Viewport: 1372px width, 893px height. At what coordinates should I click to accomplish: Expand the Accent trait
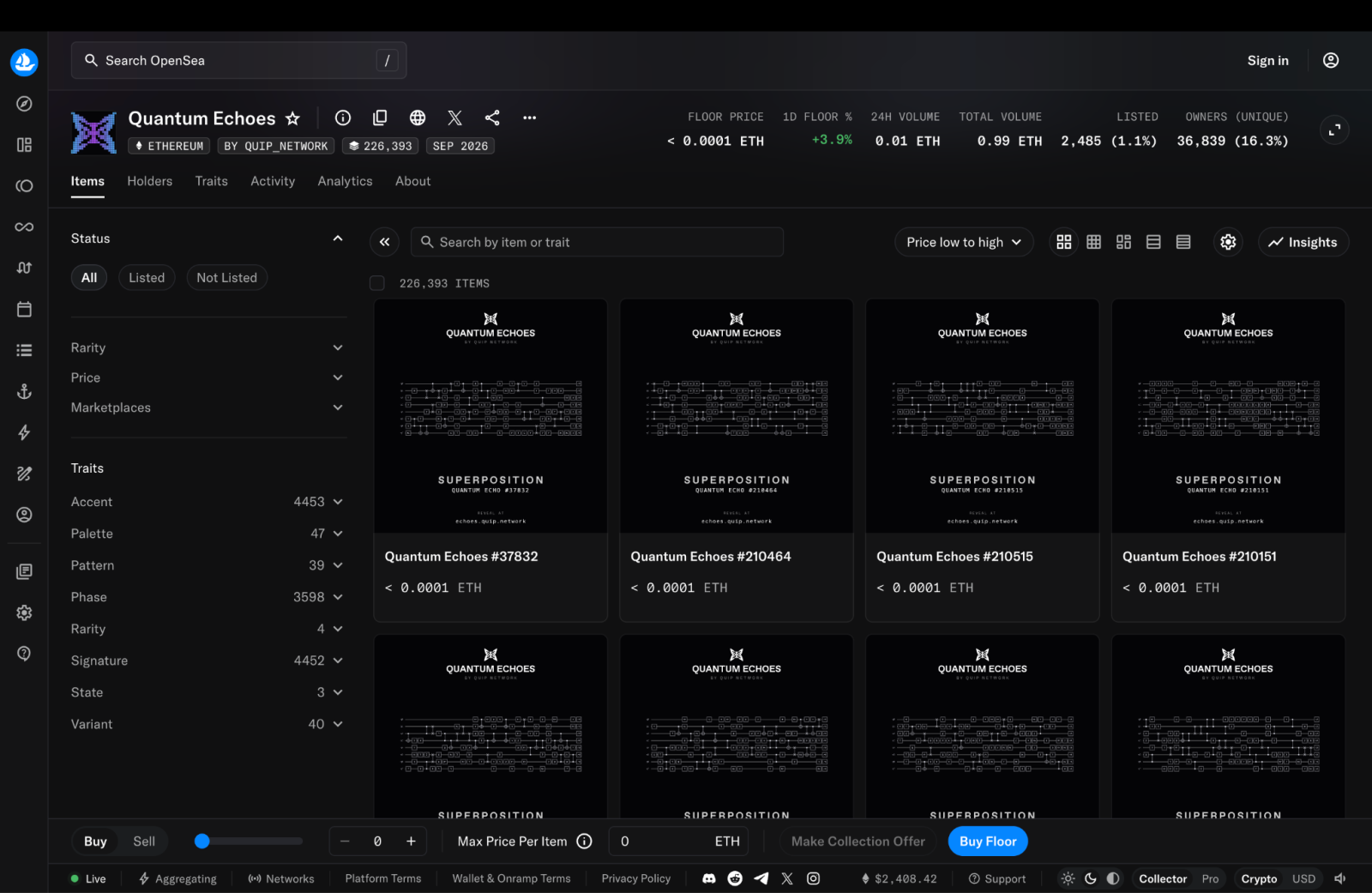coord(207,502)
